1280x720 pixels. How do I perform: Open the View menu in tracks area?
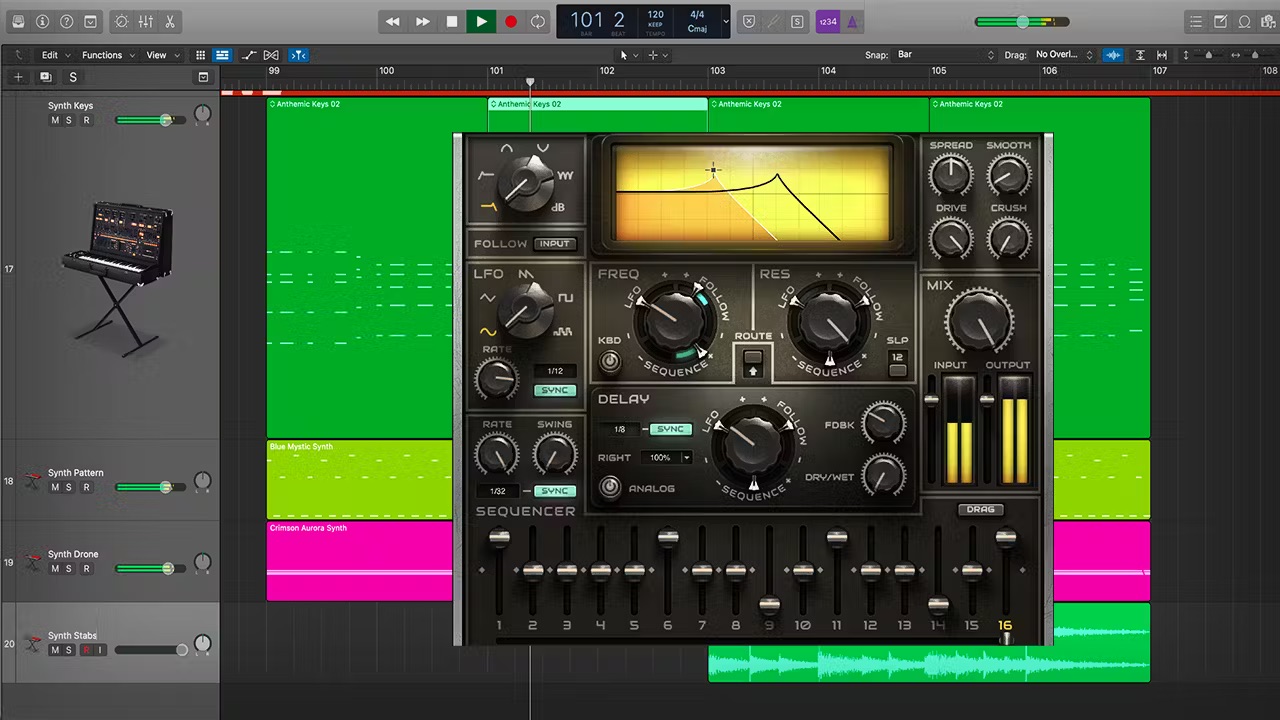coord(162,55)
